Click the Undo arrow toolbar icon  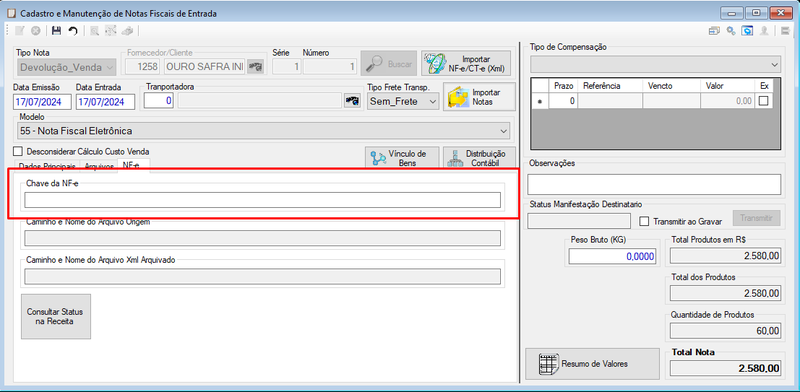[73, 31]
